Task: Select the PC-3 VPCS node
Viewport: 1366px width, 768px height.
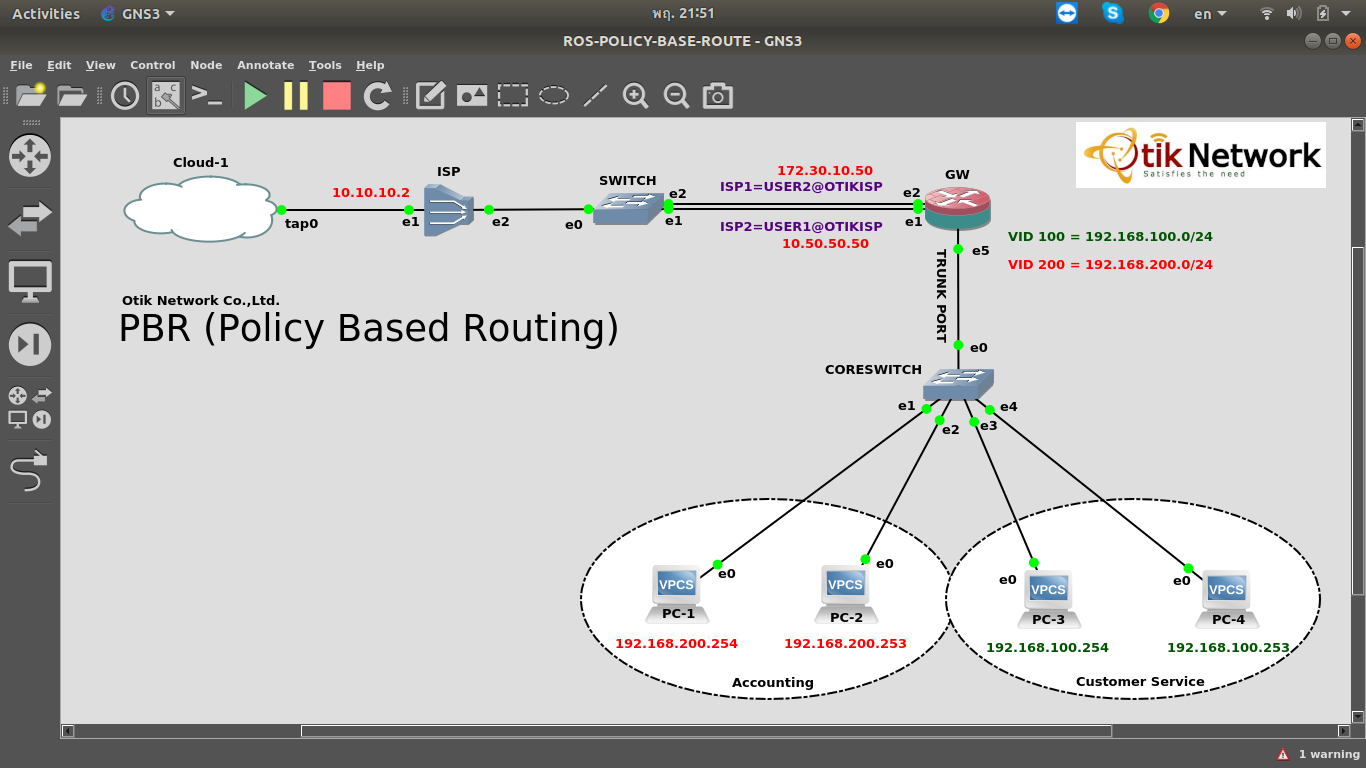Action: (1048, 598)
